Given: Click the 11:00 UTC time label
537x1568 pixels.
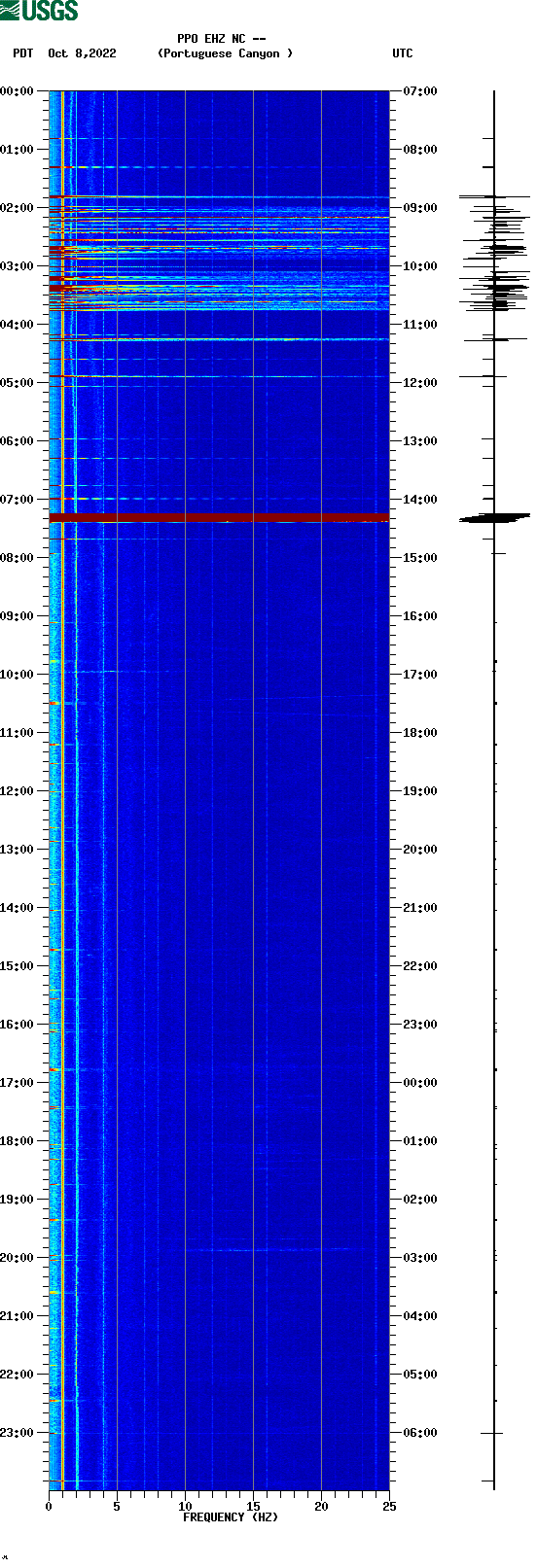Looking at the screenshot, I should click(420, 325).
